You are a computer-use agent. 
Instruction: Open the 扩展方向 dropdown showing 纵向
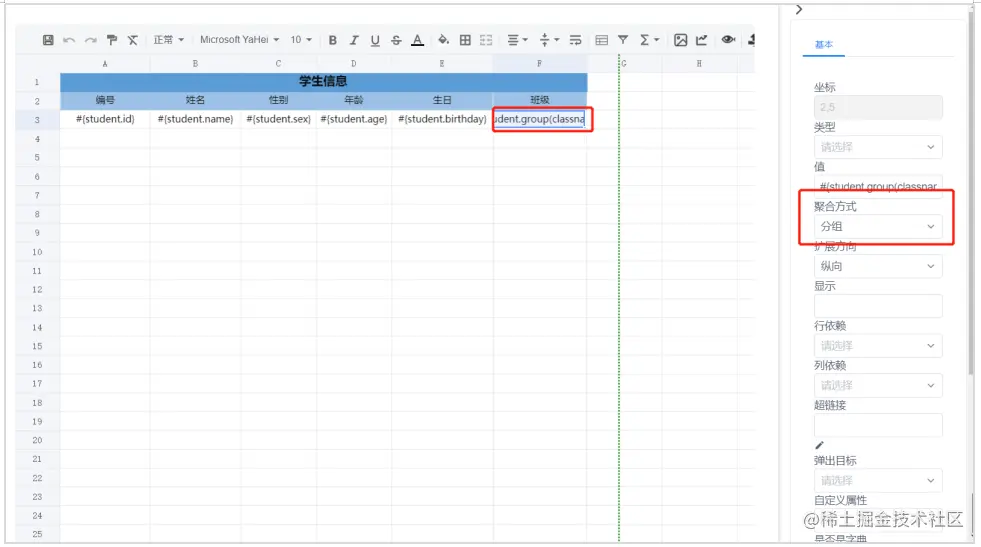tap(878, 266)
